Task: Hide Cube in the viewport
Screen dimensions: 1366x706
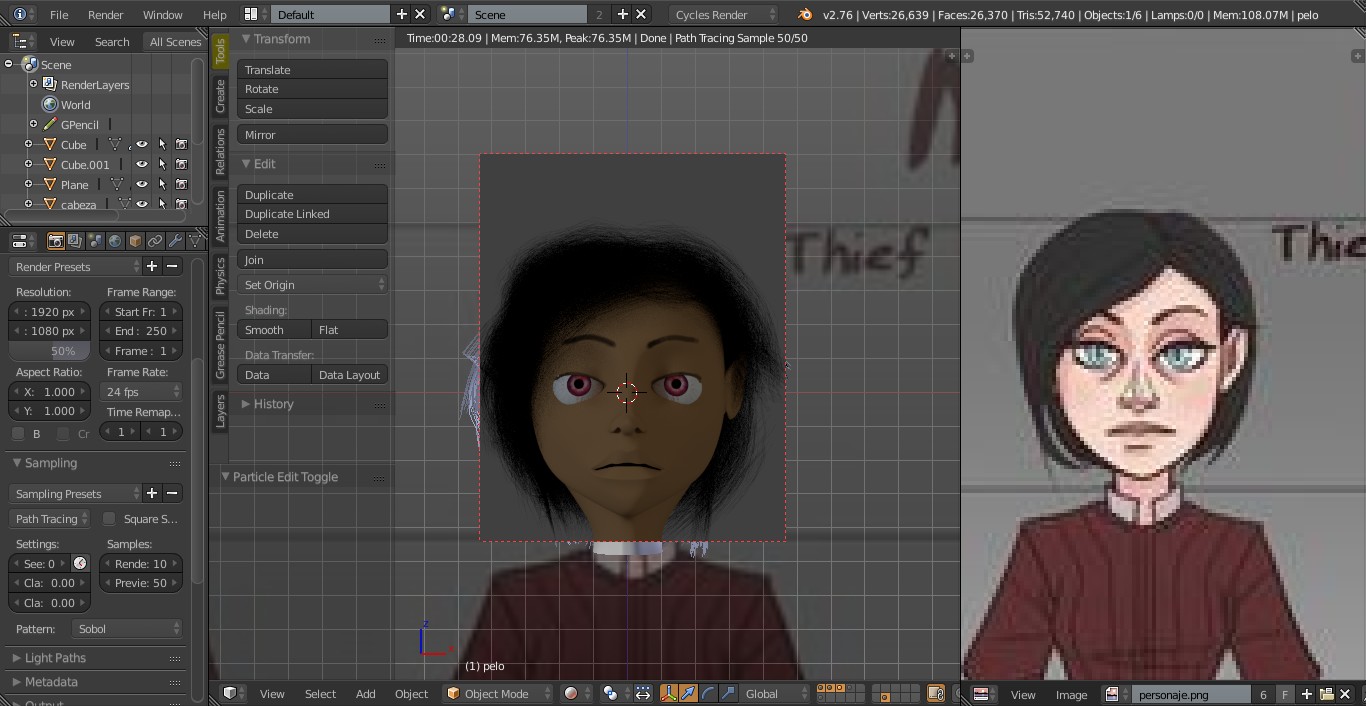Action: [142, 145]
